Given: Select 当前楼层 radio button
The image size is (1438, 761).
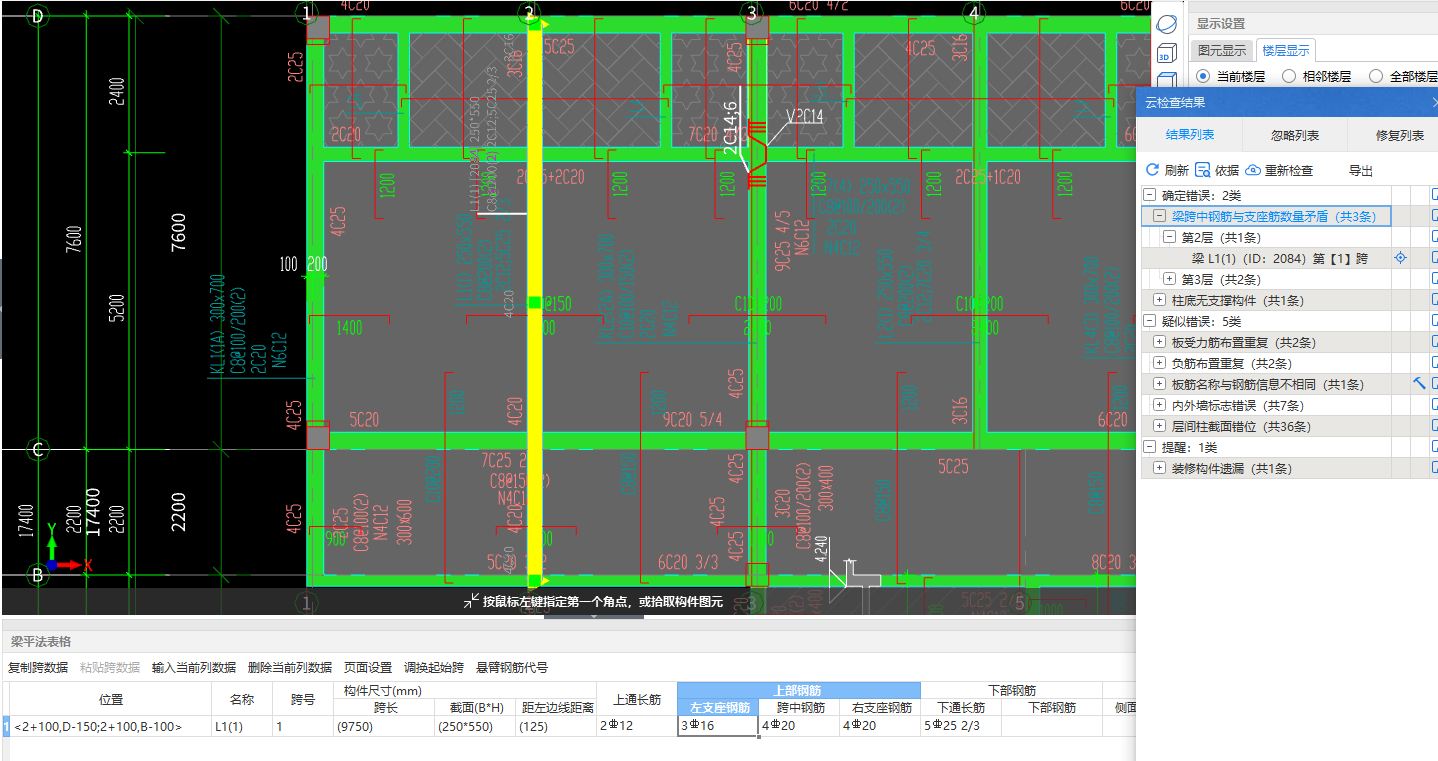Looking at the screenshot, I should pyautogui.click(x=1202, y=76).
